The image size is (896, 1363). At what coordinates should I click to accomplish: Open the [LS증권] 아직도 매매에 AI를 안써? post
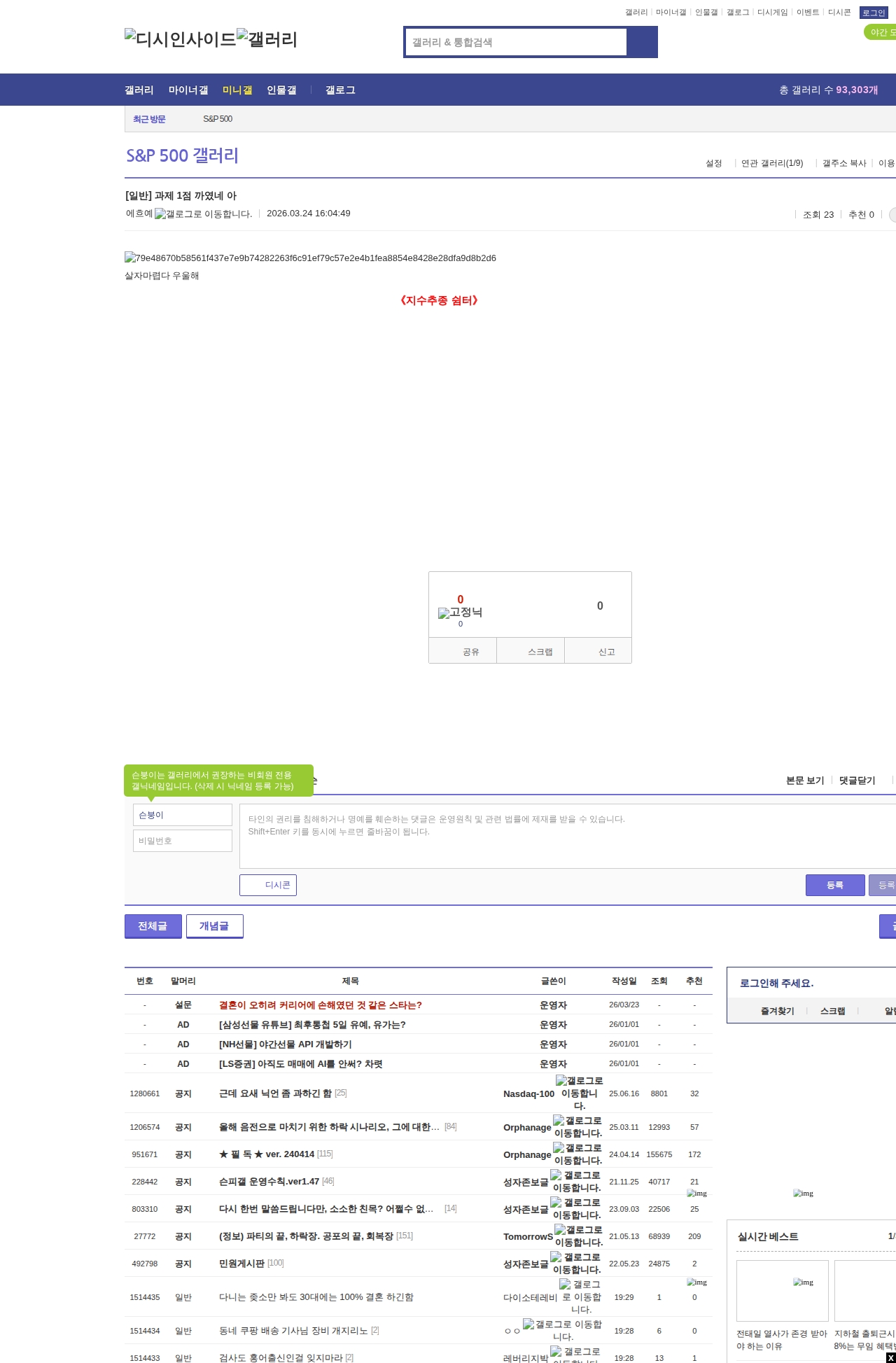pos(301,1064)
